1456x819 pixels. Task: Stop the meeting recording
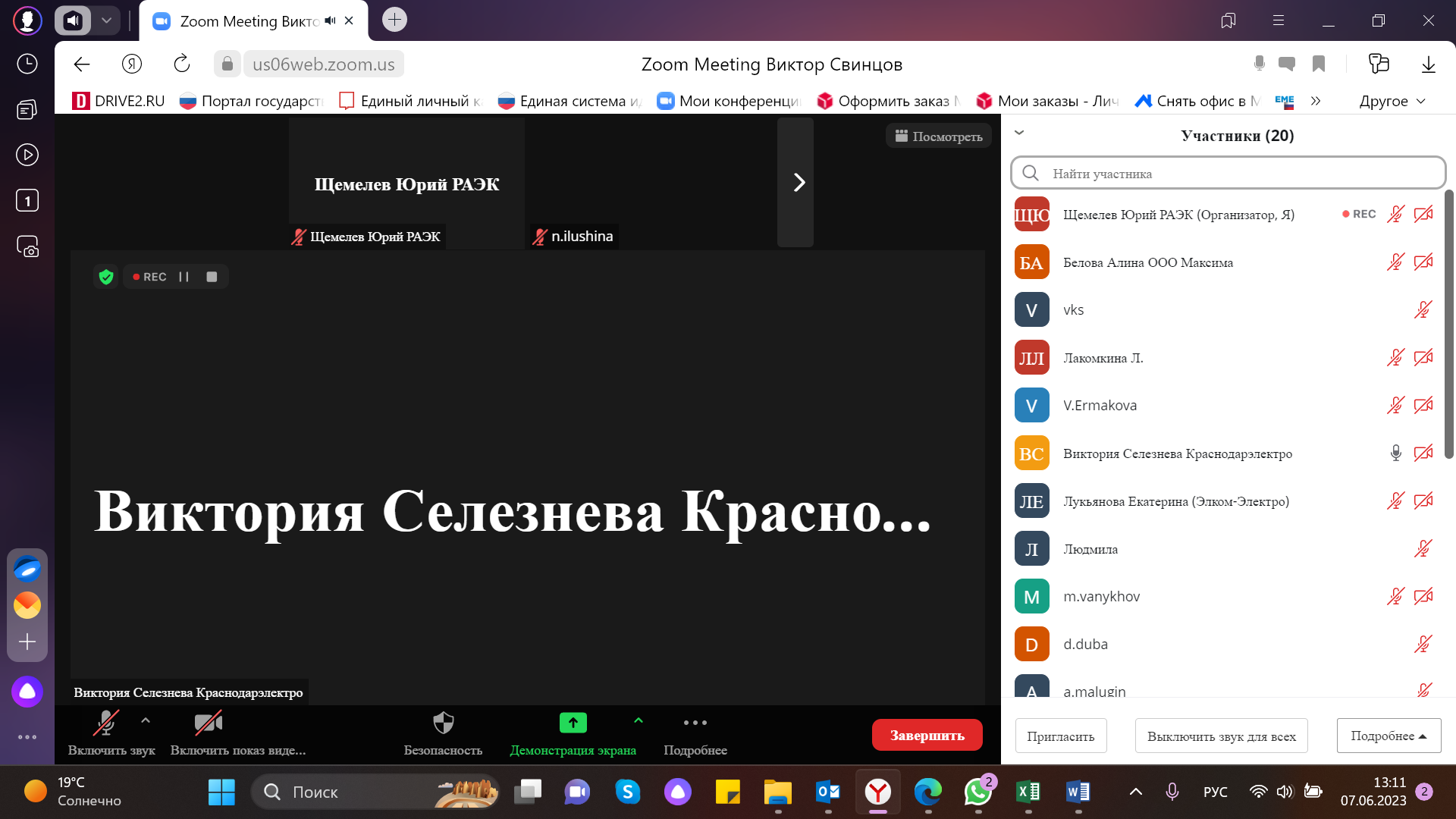tap(212, 277)
